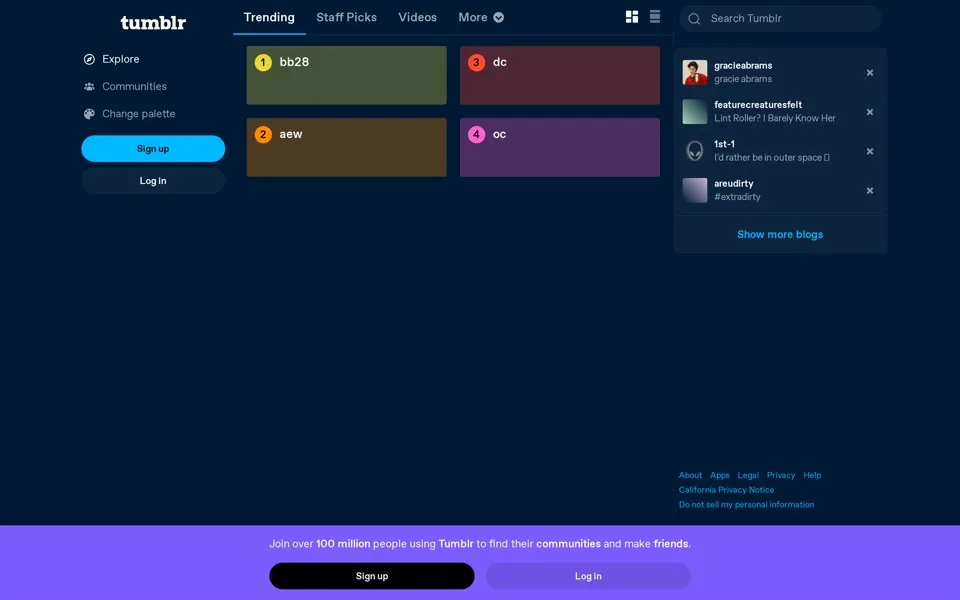The height and width of the screenshot is (600, 960).
Task: Select Change palette option
Action: pyautogui.click(x=138, y=114)
